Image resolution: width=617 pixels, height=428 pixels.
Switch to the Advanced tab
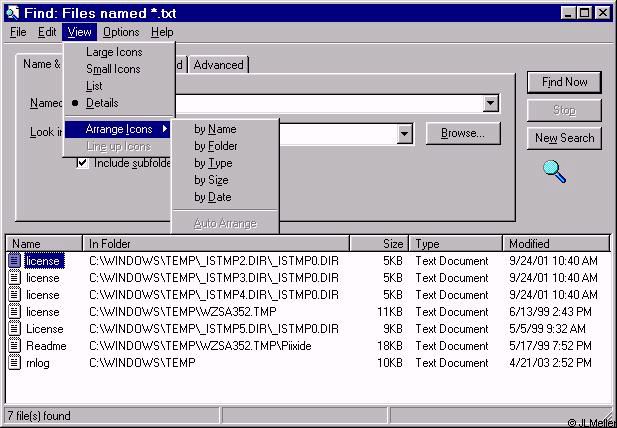point(218,65)
